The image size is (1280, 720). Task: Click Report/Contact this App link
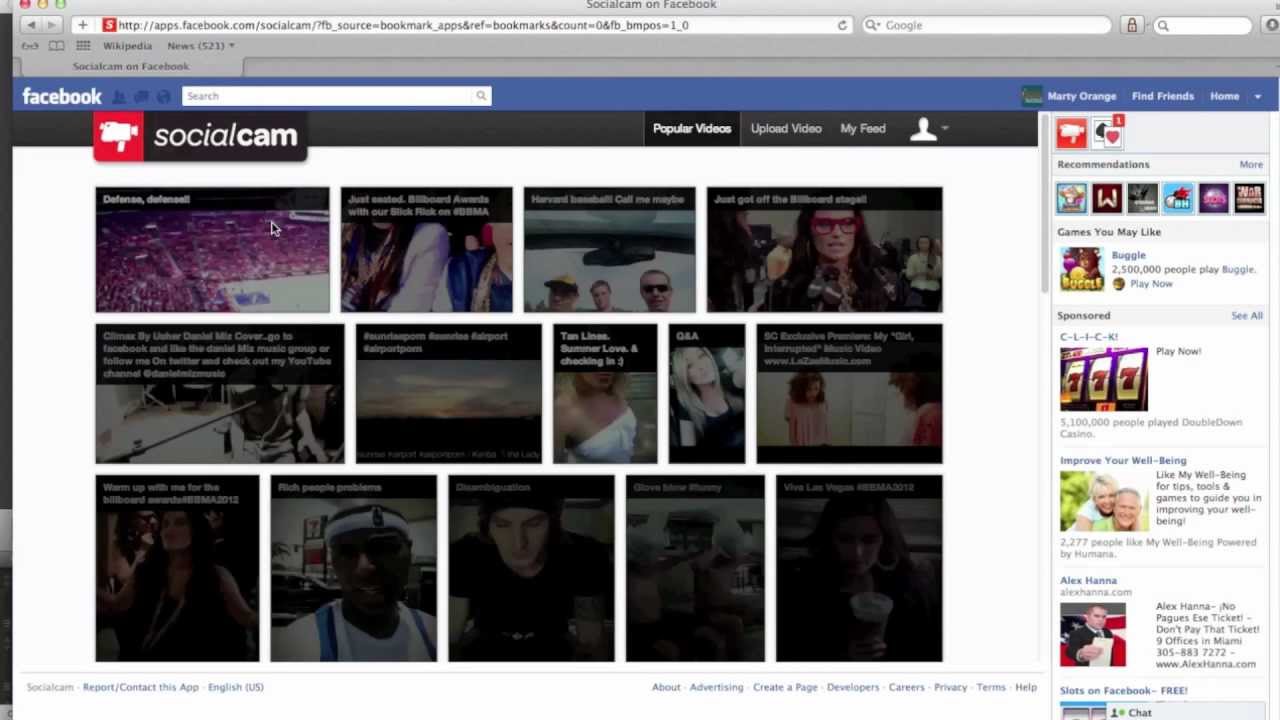click(141, 687)
